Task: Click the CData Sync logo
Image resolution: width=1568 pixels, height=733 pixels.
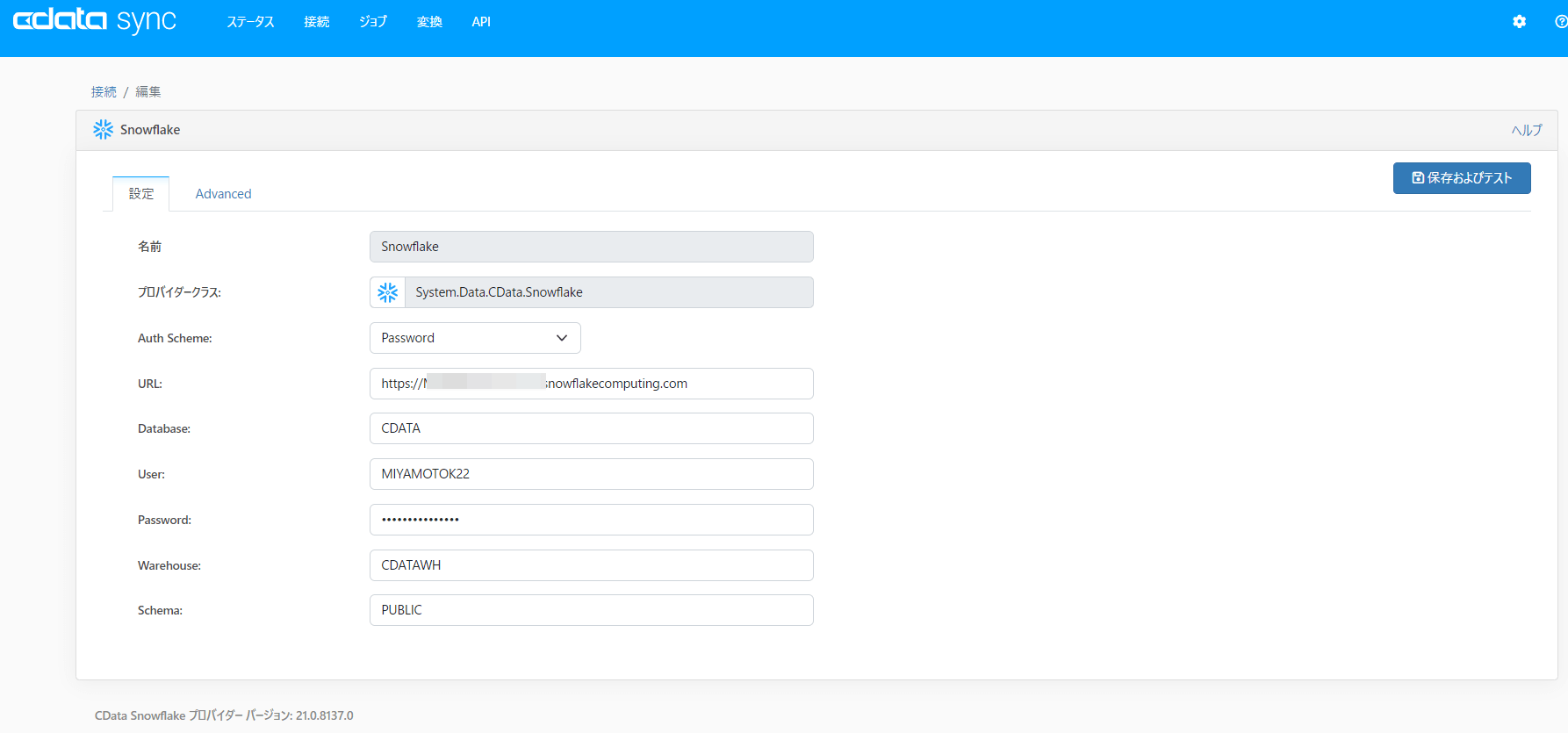Action: point(95,21)
